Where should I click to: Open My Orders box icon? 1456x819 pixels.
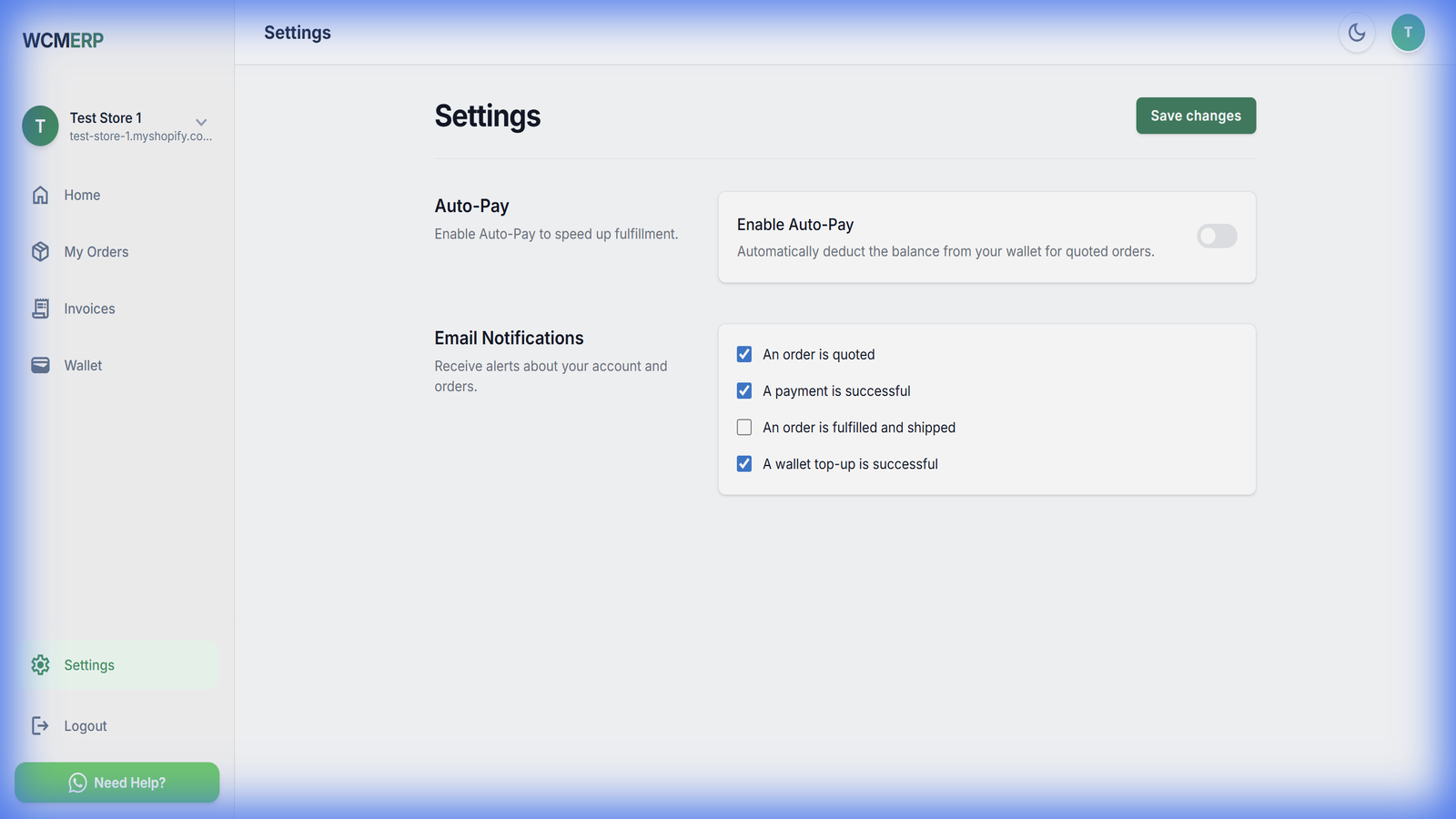[40, 252]
